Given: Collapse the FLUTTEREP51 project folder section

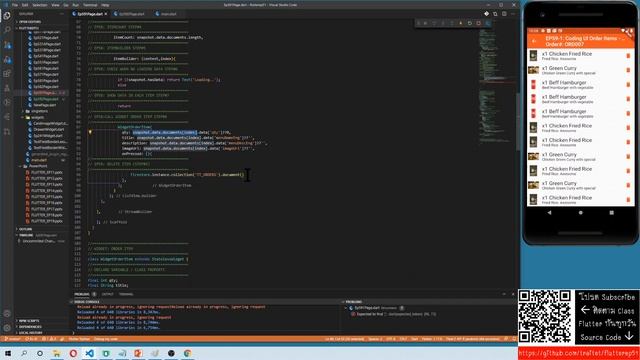Looking at the screenshot, I should [x=40, y=28].
